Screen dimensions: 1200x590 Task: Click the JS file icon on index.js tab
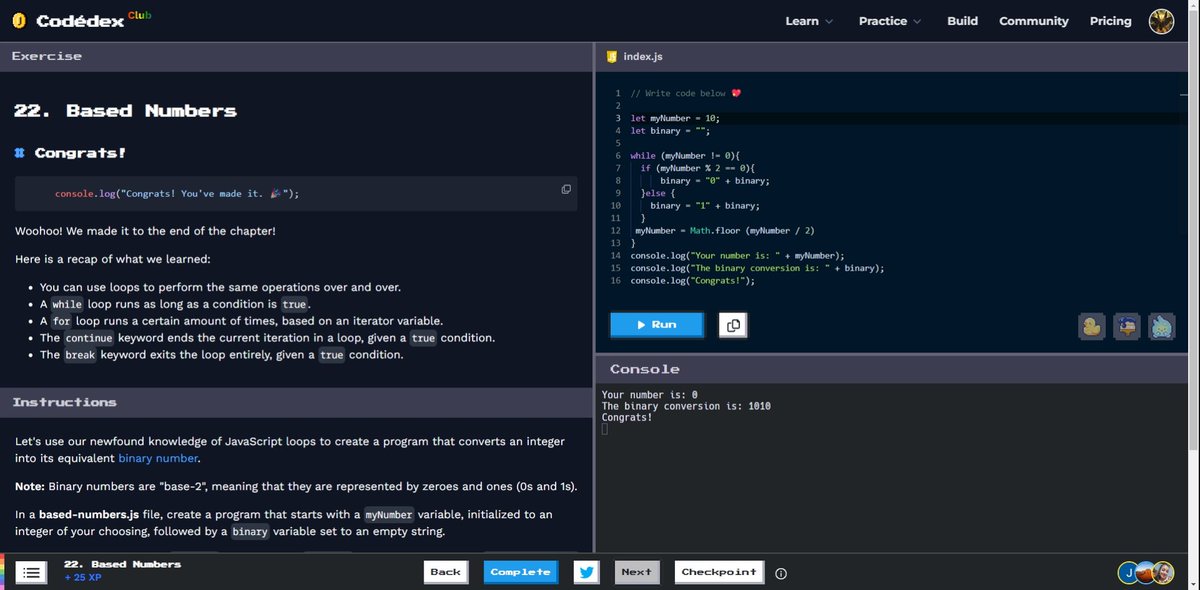tap(610, 57)
